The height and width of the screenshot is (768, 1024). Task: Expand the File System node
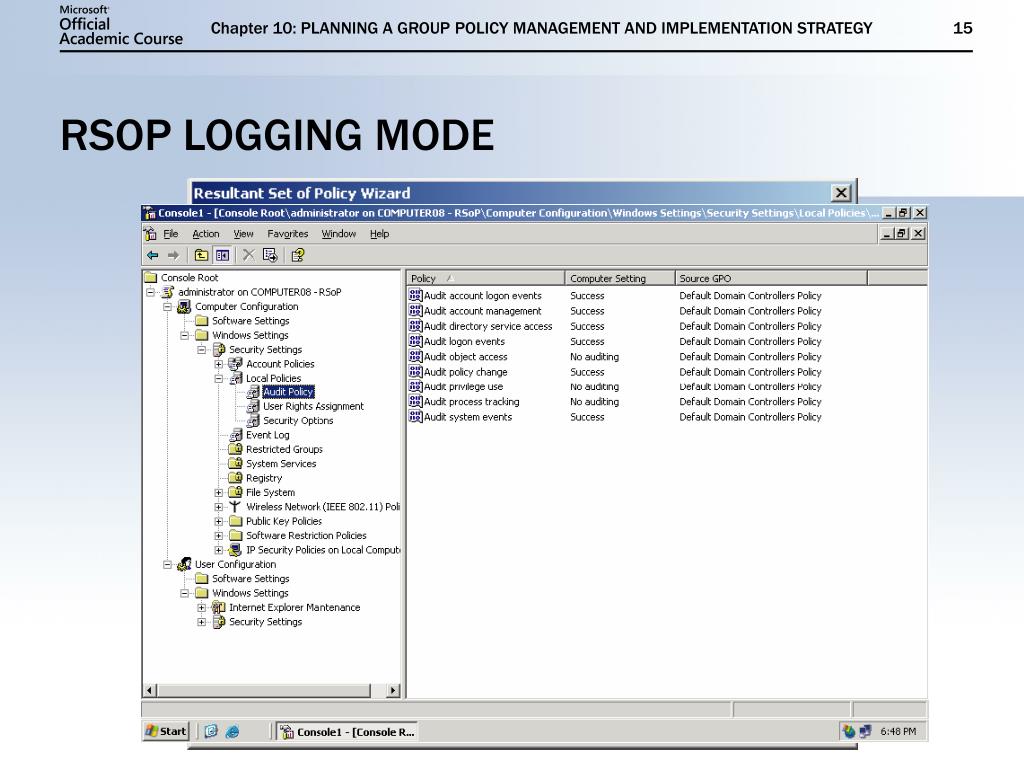click(x=219, y=492)
